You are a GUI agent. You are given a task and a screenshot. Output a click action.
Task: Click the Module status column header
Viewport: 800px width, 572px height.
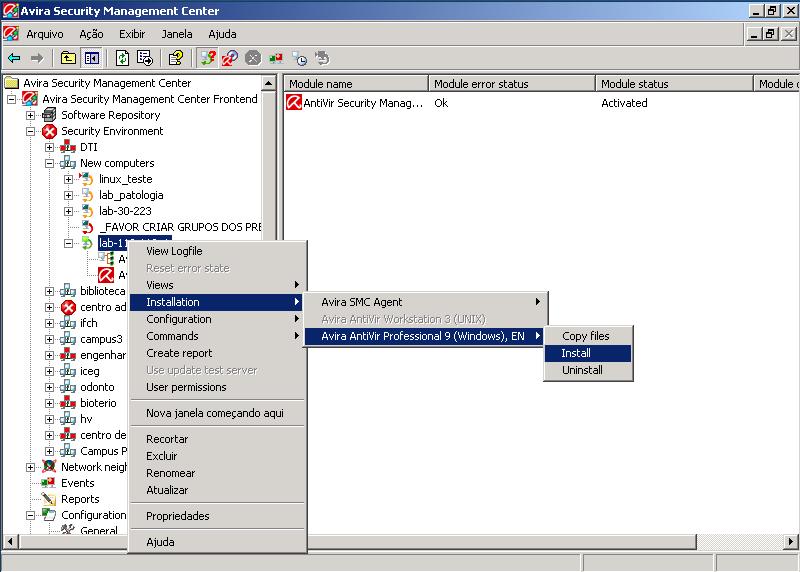coord(674,84)
